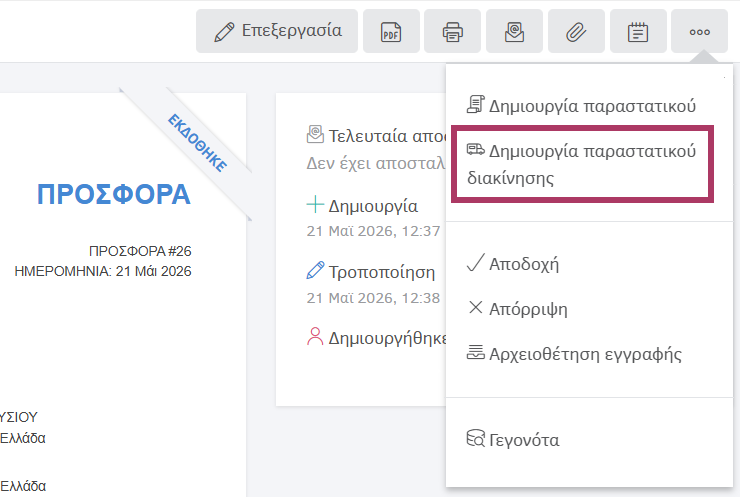Screen dimensions: 740x497
Task: Open Γεγονότα events entry
Action: pyautogui.click(x=513, y=439)
